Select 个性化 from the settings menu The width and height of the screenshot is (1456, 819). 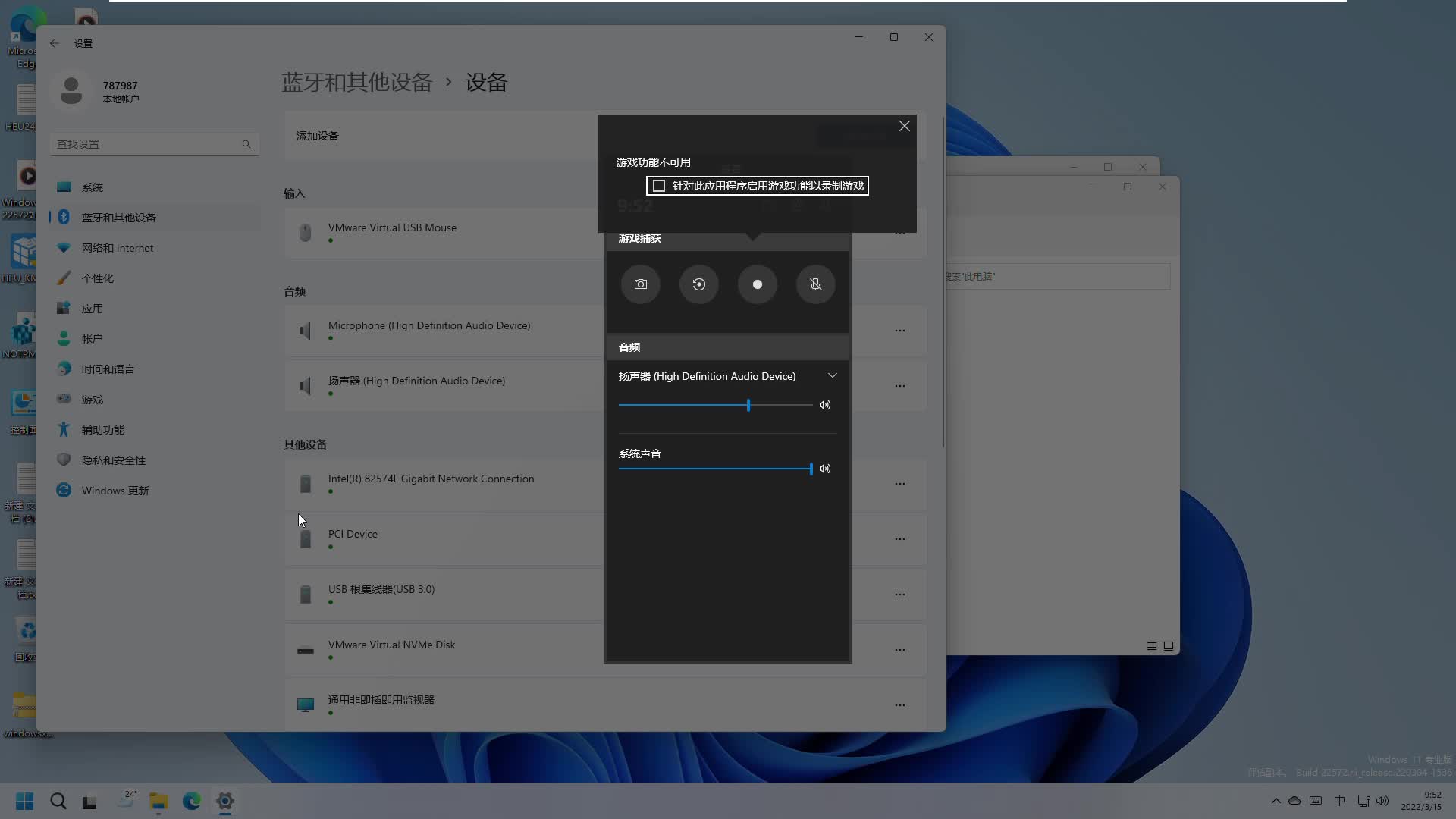point(98,278)
